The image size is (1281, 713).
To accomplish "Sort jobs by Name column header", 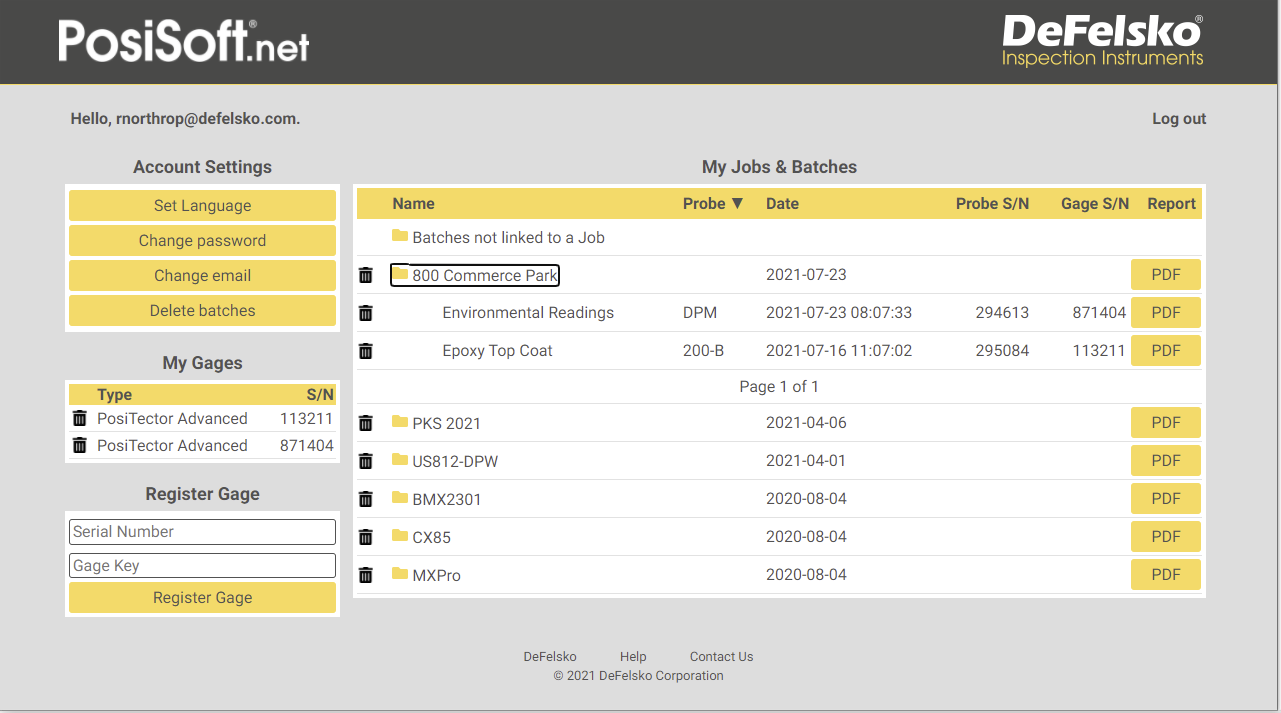I will 413,203.
